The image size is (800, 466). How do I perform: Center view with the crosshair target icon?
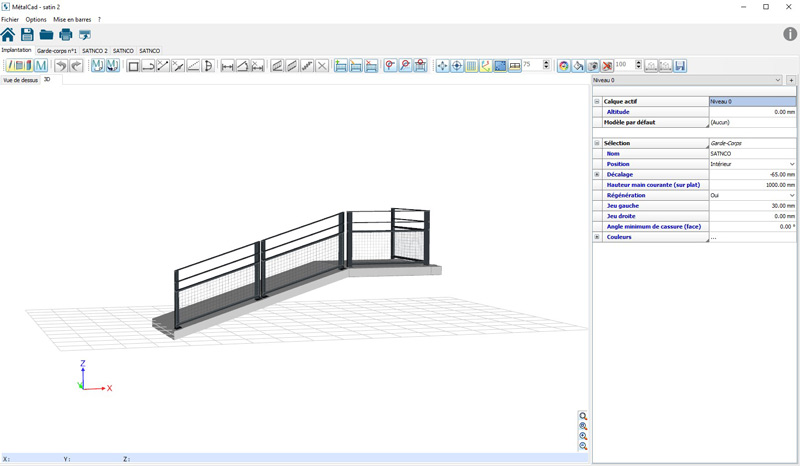tap(457, 66)
